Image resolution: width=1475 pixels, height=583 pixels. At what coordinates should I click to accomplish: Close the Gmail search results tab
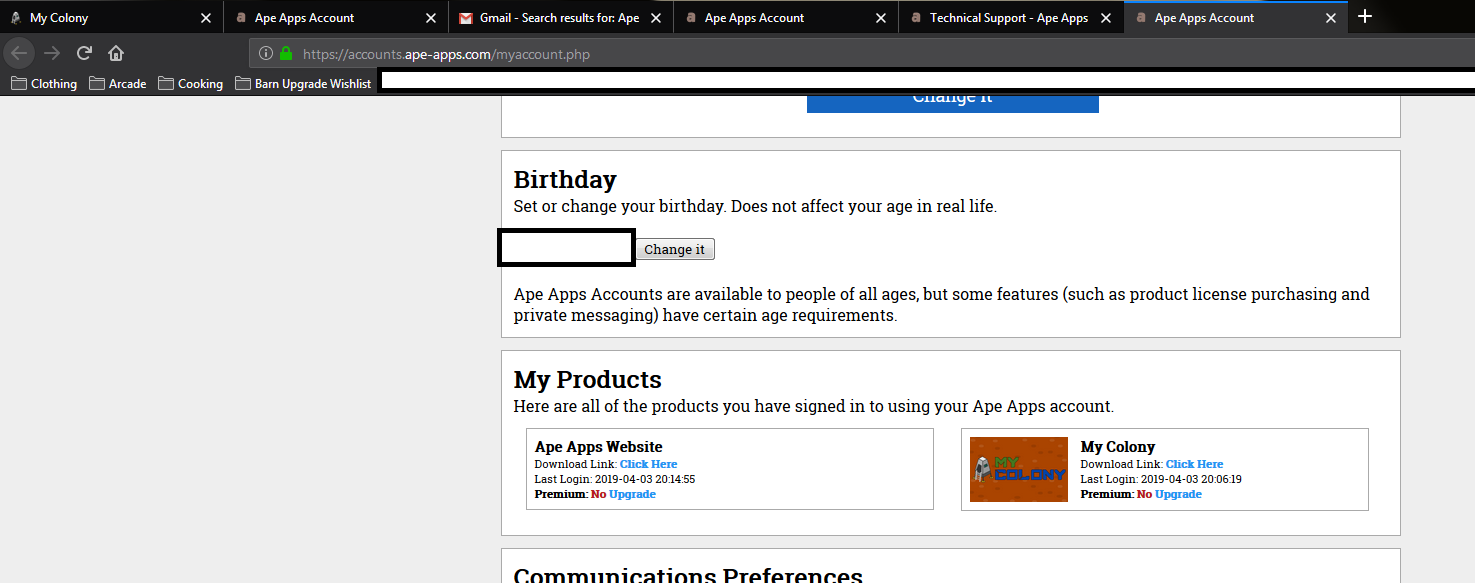656,18
